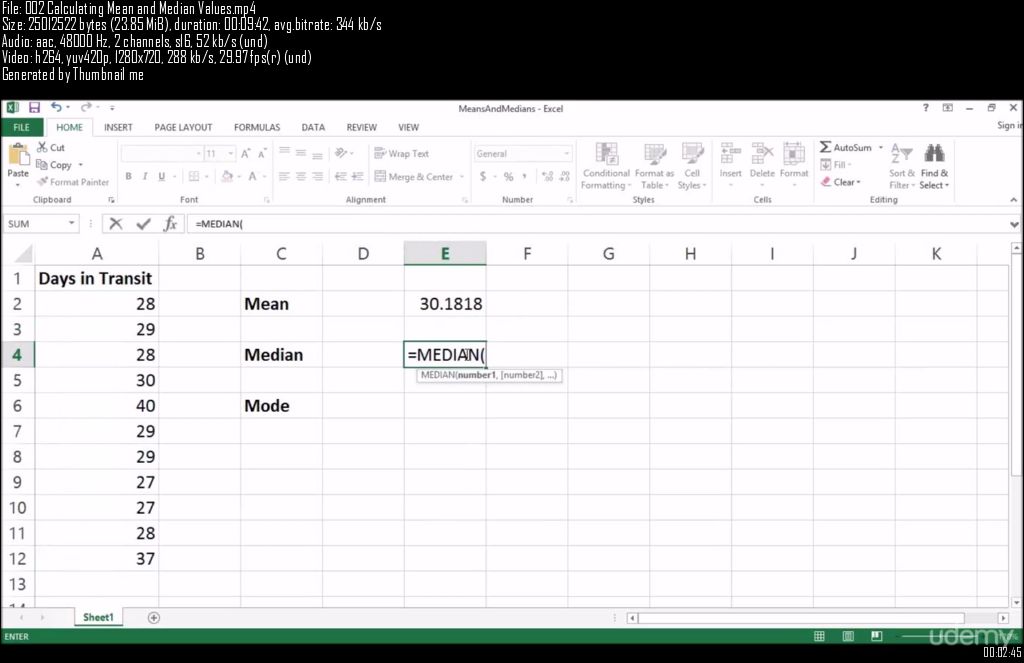1024x663 pixels.
Task: Click Wrap Text button
Action: point(401,154)
